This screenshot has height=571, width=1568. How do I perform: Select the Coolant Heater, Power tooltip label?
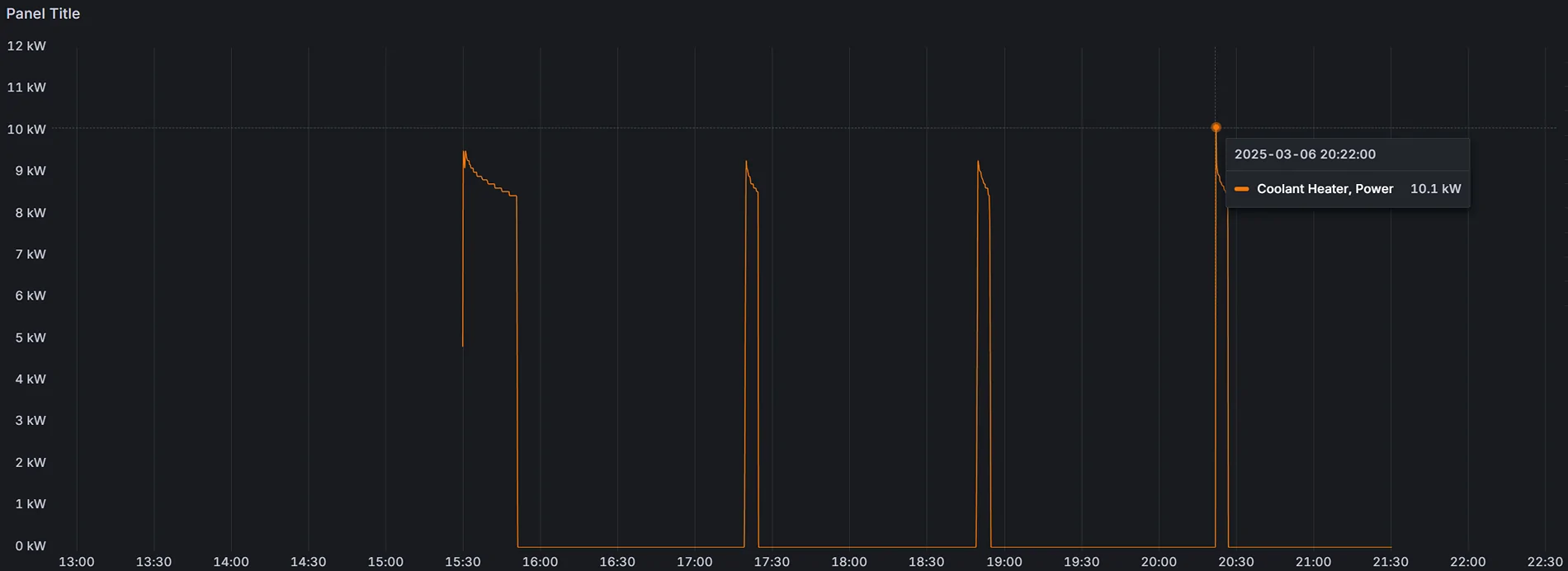click(1325, 189)
